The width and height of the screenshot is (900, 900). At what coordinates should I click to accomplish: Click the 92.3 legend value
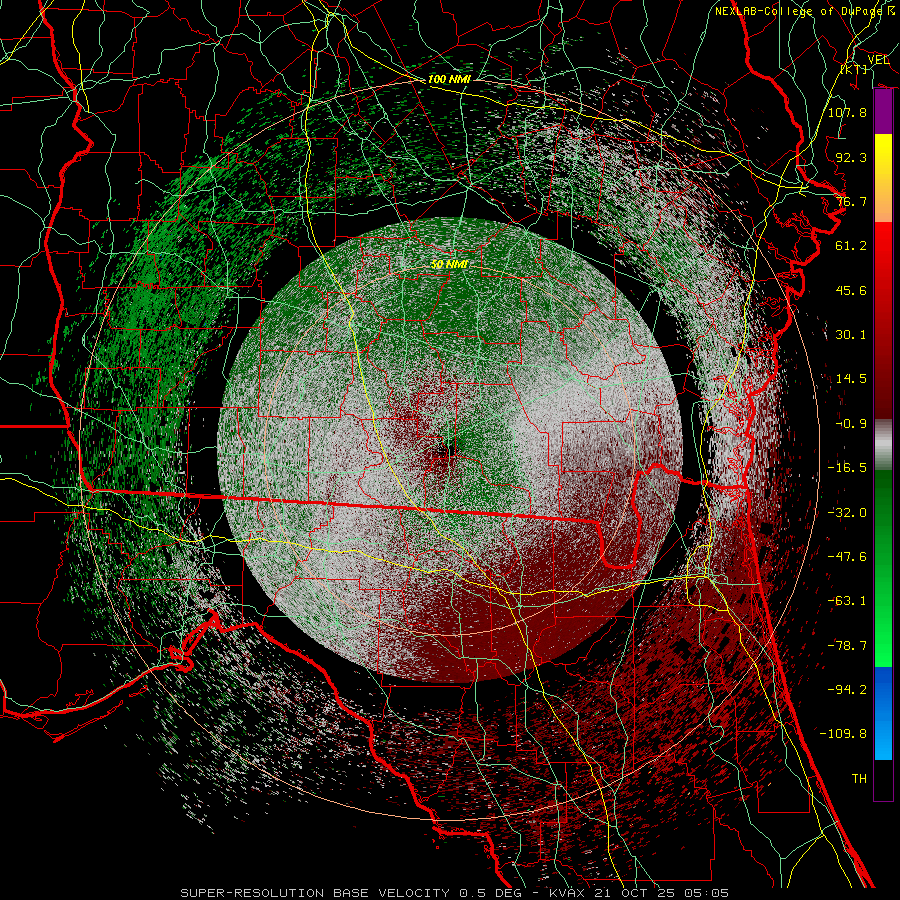851,157
